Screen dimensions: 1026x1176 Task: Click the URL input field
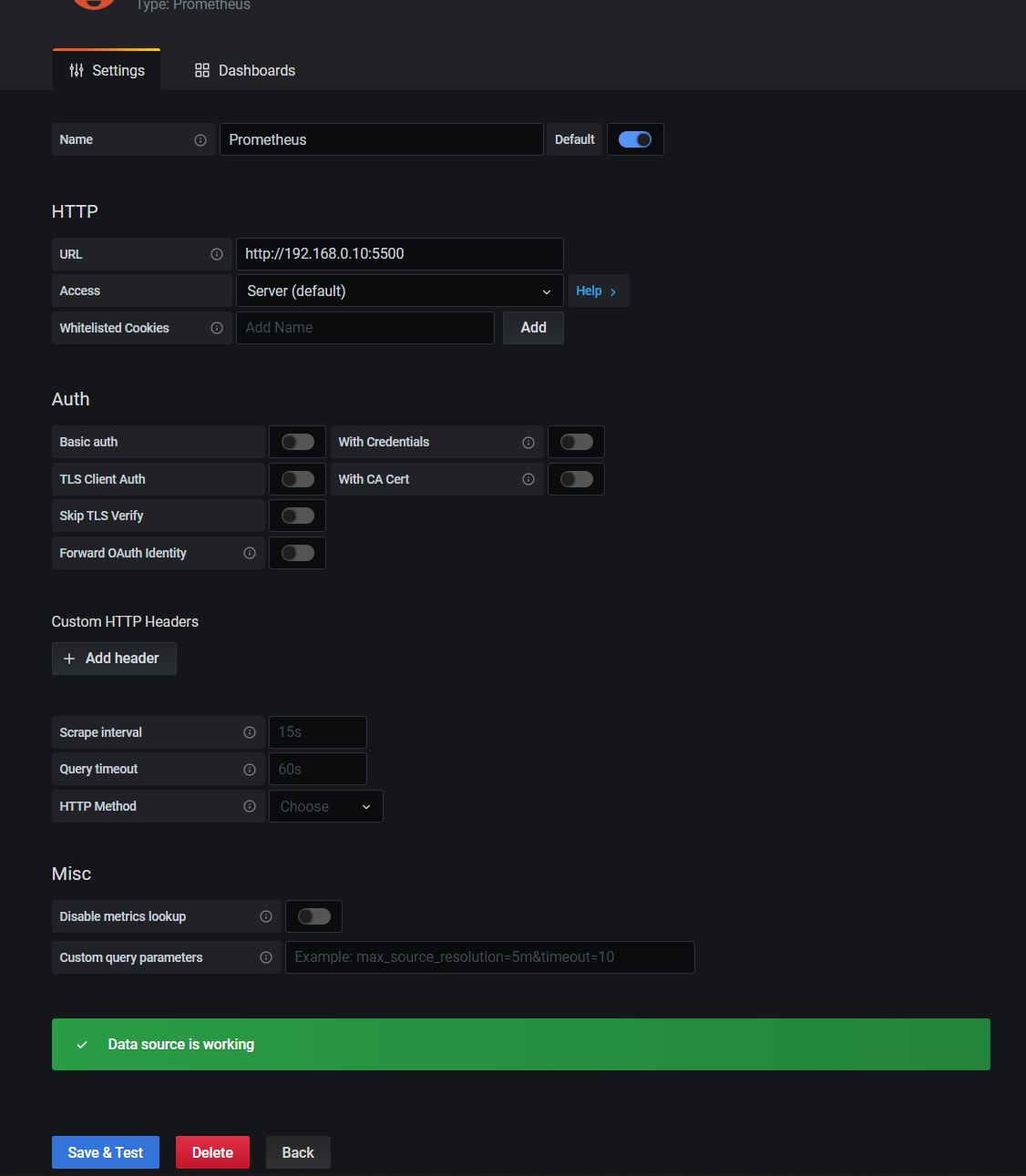[400, 254]
